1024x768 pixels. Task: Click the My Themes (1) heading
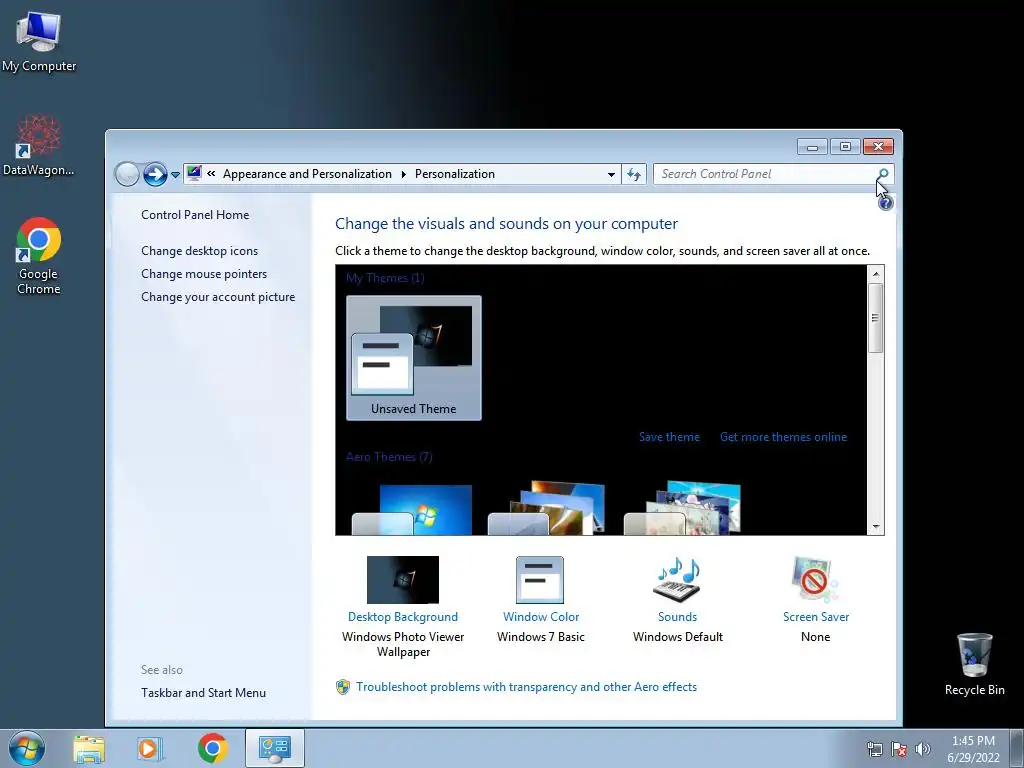click(385, 278)
